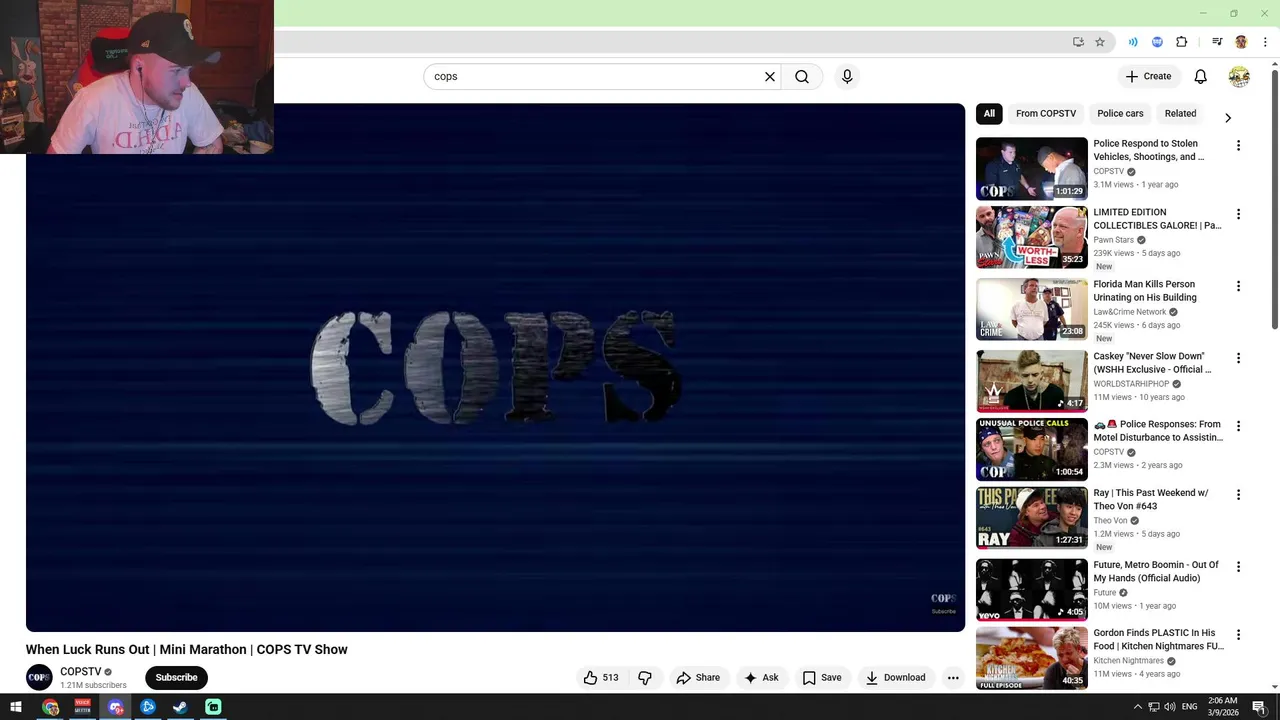This screenshot has width=1280, height=720.
Task: Click the Ask button
Action: [761, 677]
